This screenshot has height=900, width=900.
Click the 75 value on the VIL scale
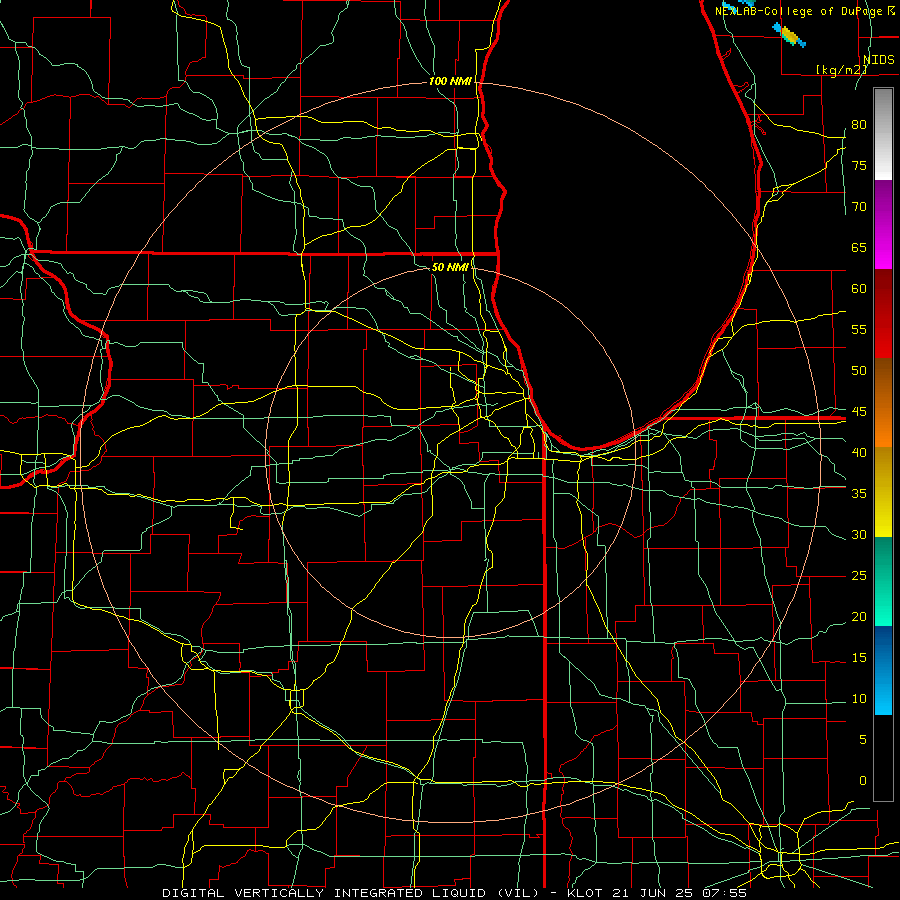pyautogui.click(x=859, y=165)
